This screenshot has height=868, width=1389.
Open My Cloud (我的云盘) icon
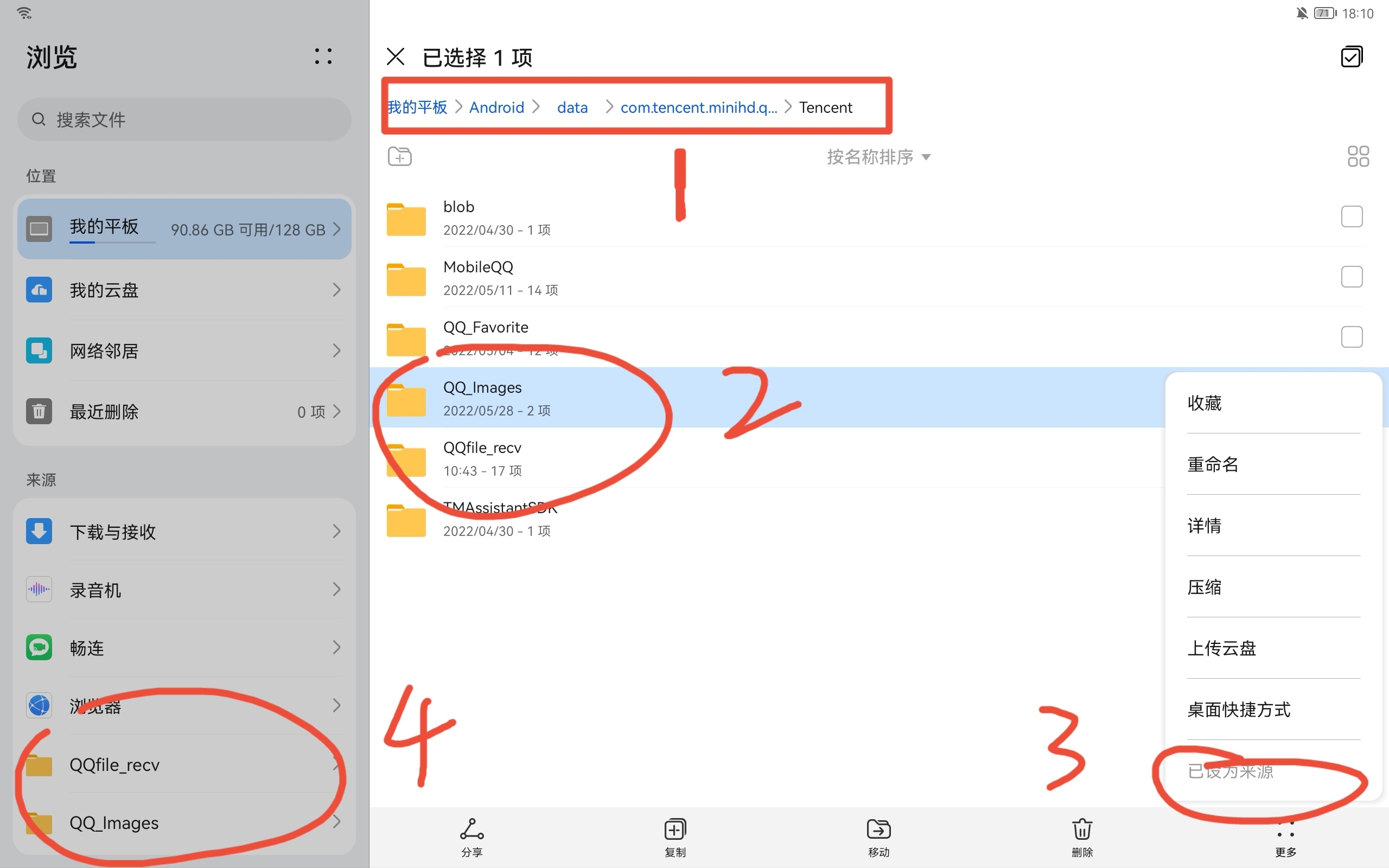tap(39, 290)
